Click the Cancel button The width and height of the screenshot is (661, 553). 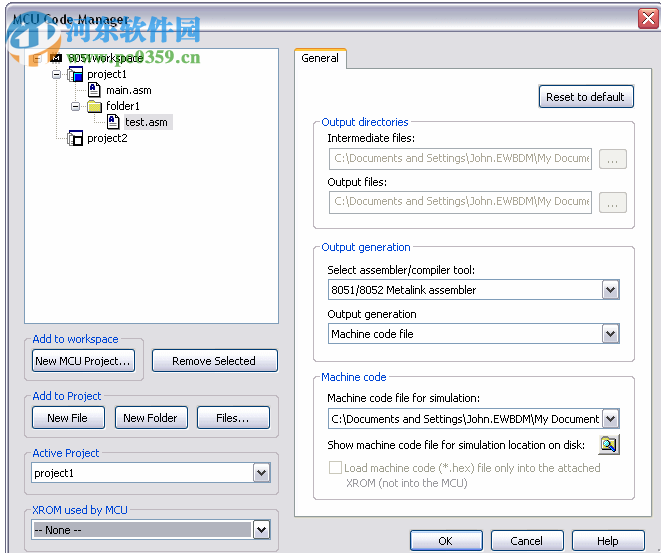click(x=527, y=541)
